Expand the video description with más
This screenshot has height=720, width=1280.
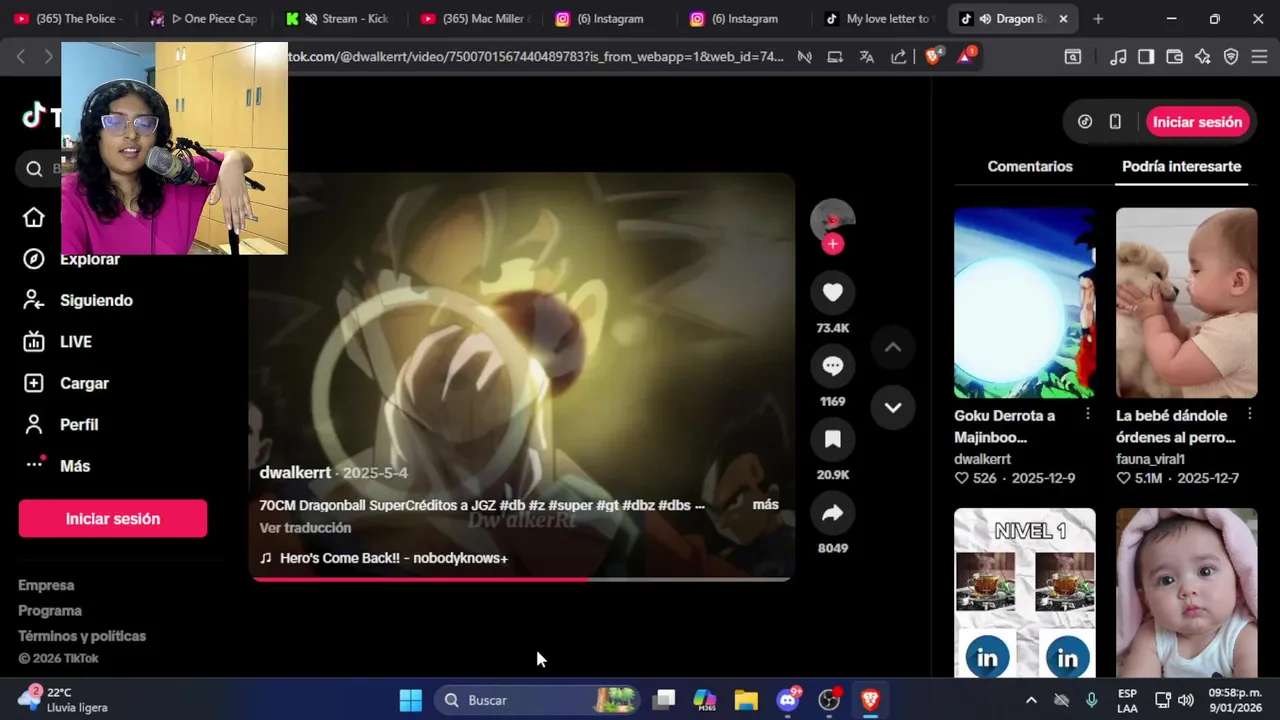coord(766,505)
